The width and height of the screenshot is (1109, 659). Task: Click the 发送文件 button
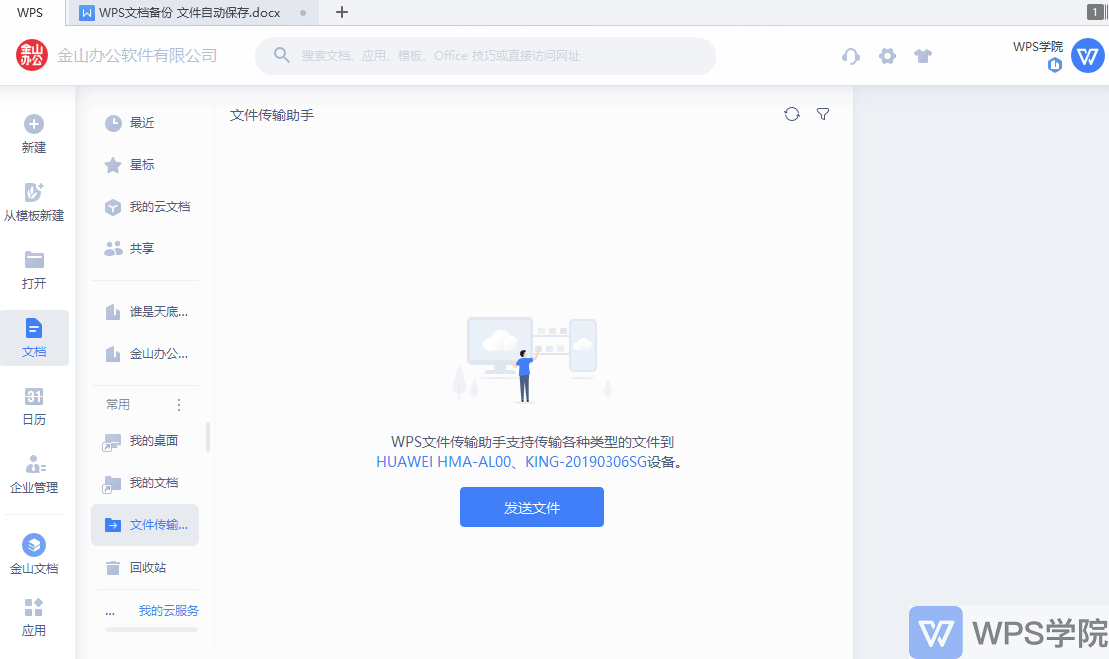[x=531, y=507]
